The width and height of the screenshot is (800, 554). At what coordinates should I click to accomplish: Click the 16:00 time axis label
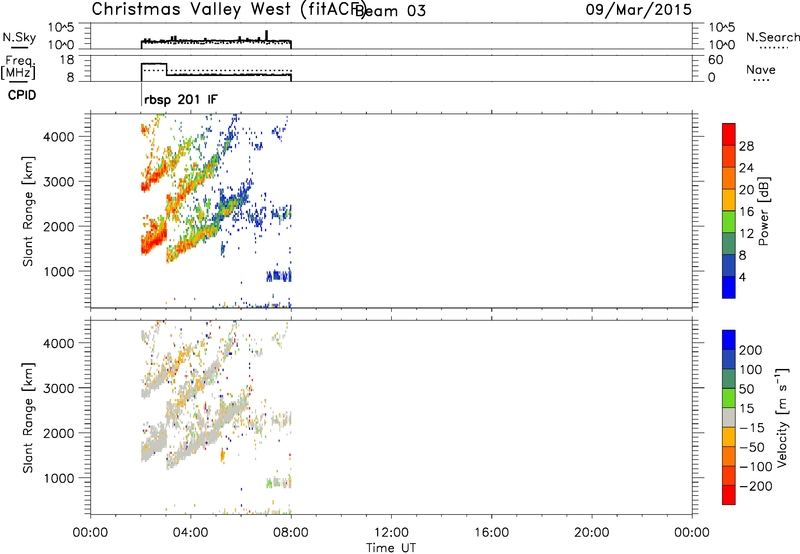click(x=491, y=533)
